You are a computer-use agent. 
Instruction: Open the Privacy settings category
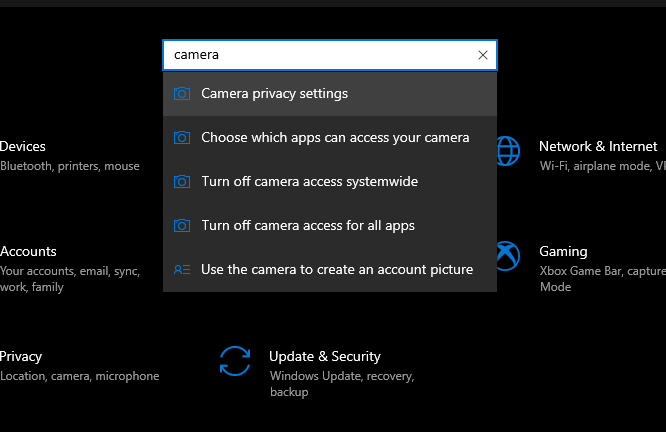point(21,356)
